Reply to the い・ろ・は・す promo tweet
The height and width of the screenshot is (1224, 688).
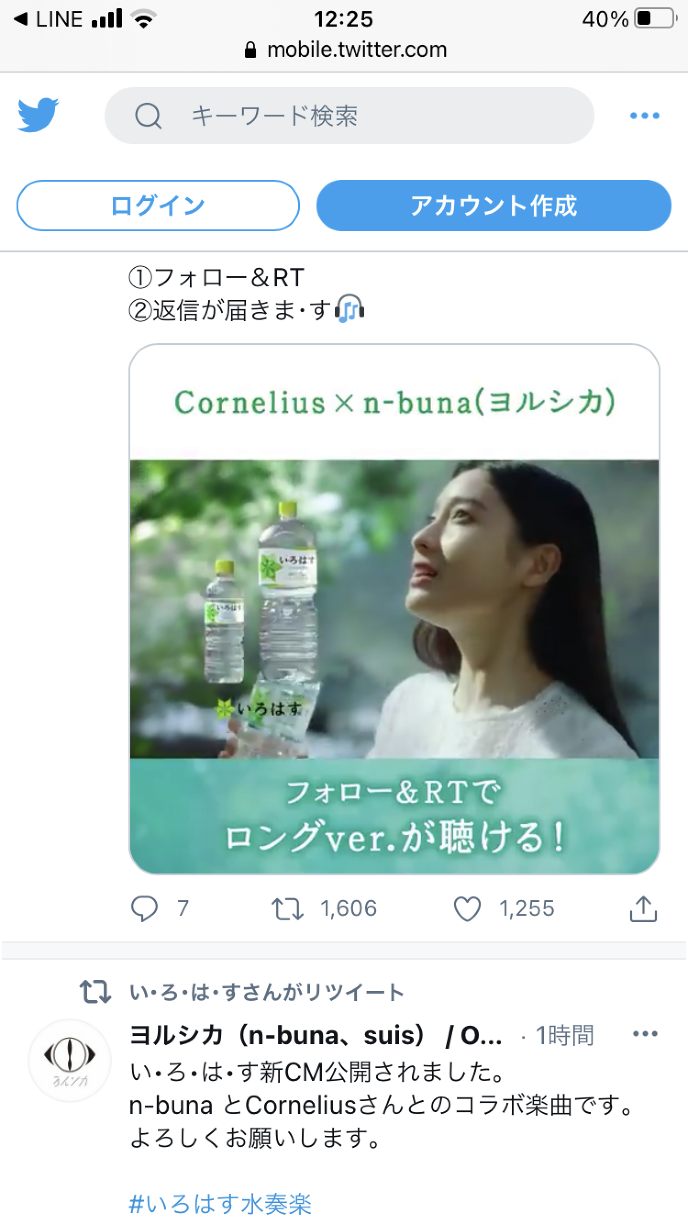tap(146, 908)
